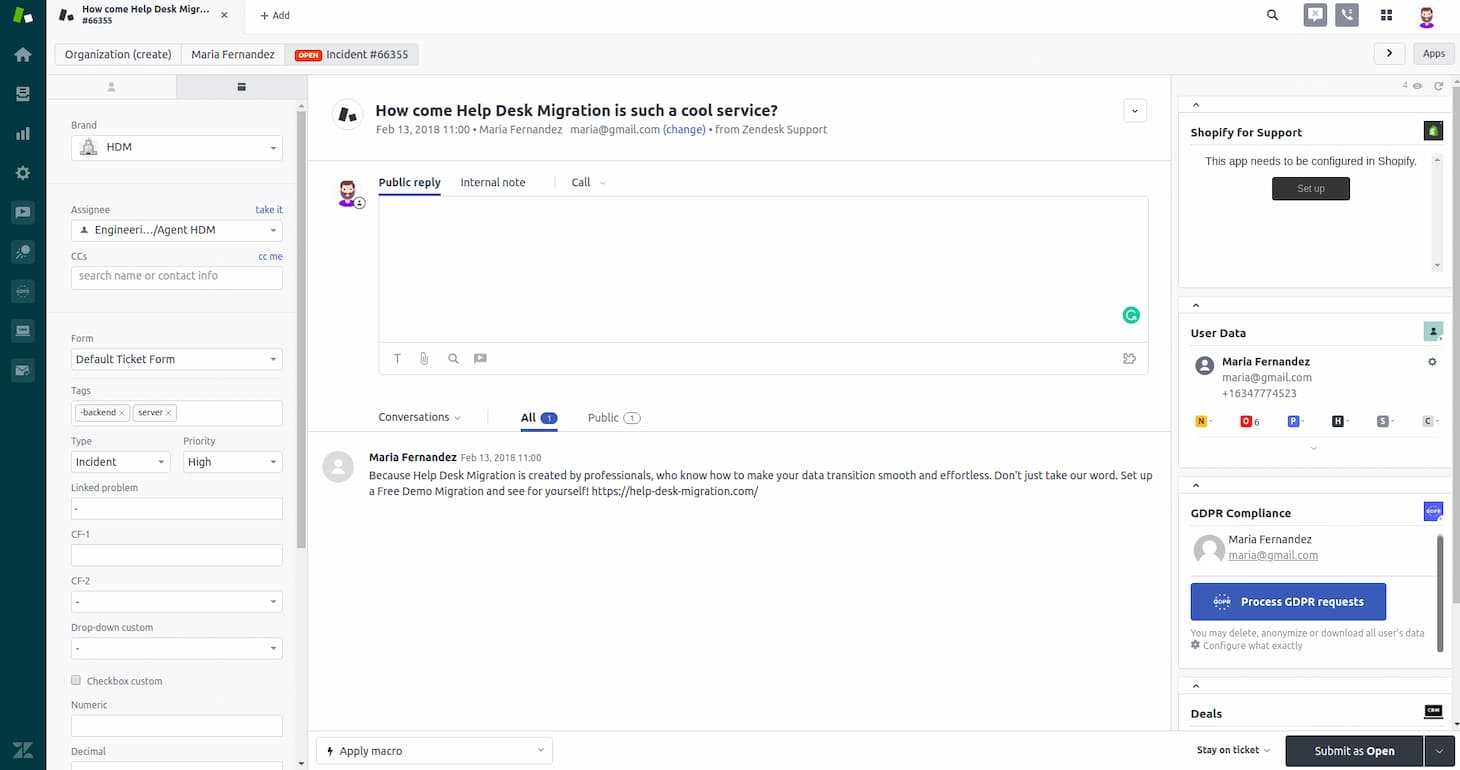Click the GDPR Compliance panel icon
The image size is (1460, 770).
pyautogui.click(x=1433, y=511)
